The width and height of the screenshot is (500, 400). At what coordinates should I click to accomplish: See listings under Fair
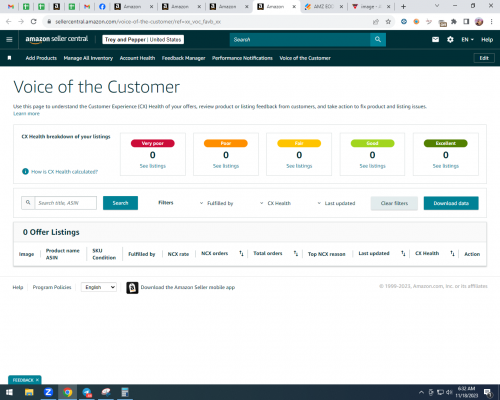299,166
